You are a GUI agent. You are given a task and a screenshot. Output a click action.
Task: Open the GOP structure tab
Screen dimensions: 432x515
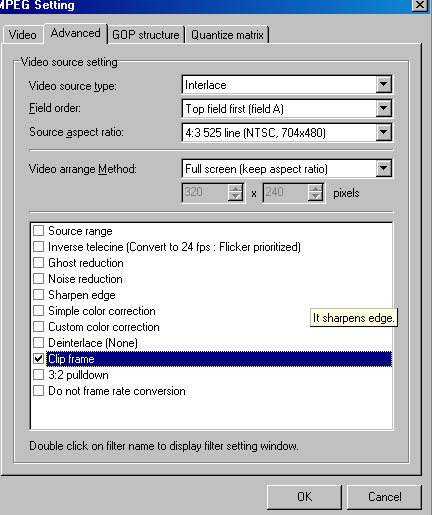tap(146, 35)
